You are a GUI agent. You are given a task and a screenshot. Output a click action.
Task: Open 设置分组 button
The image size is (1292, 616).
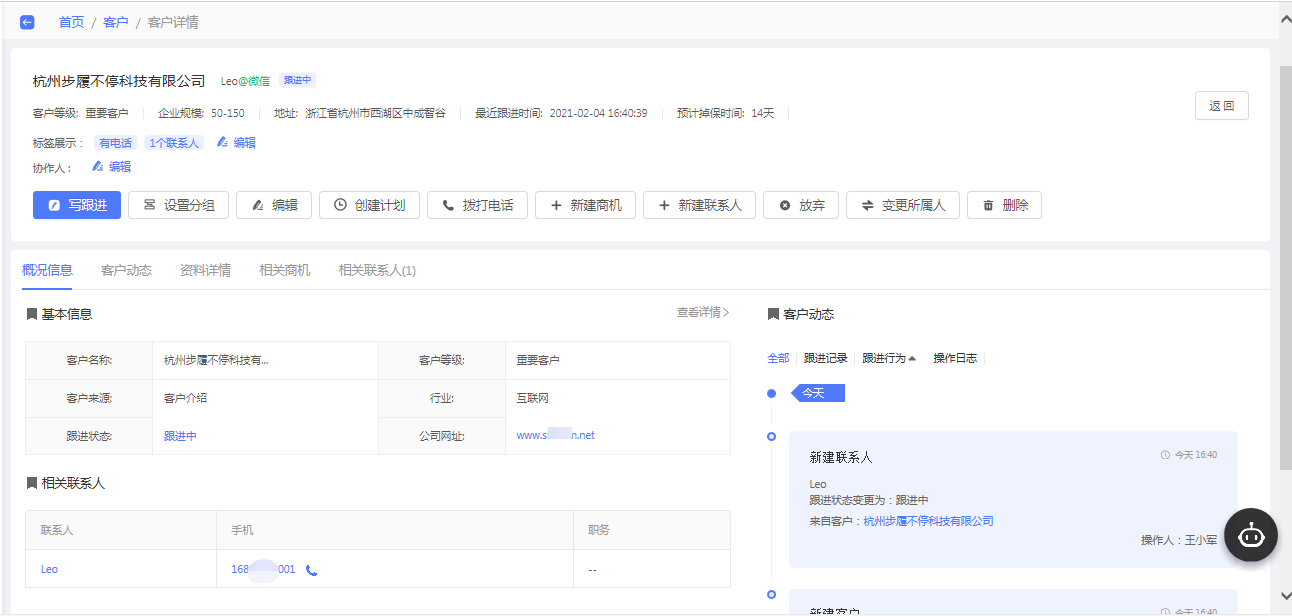click(x=179, y=205)
